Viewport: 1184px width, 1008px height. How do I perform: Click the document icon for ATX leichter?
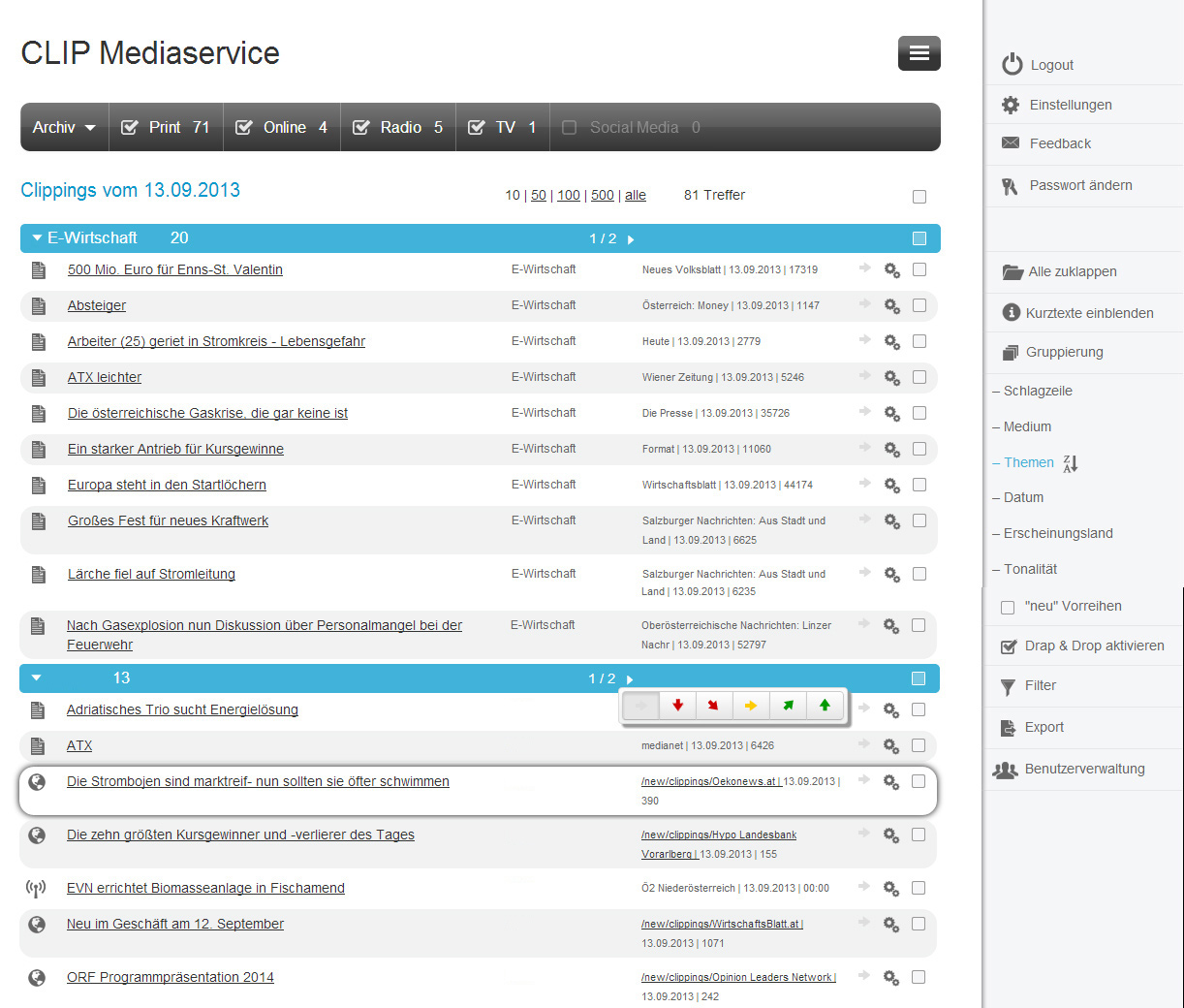[x=39, y=378]
